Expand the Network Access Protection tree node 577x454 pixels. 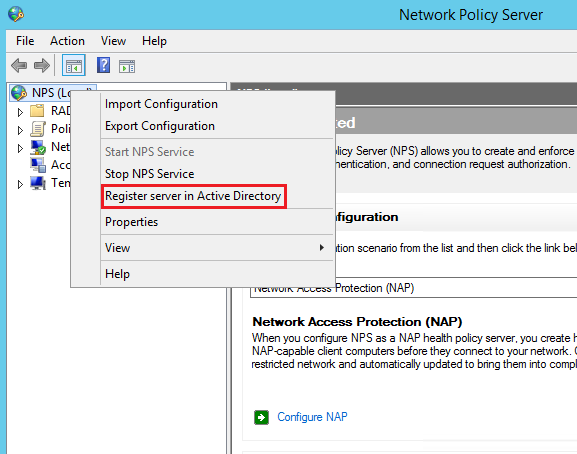point(20,148)
